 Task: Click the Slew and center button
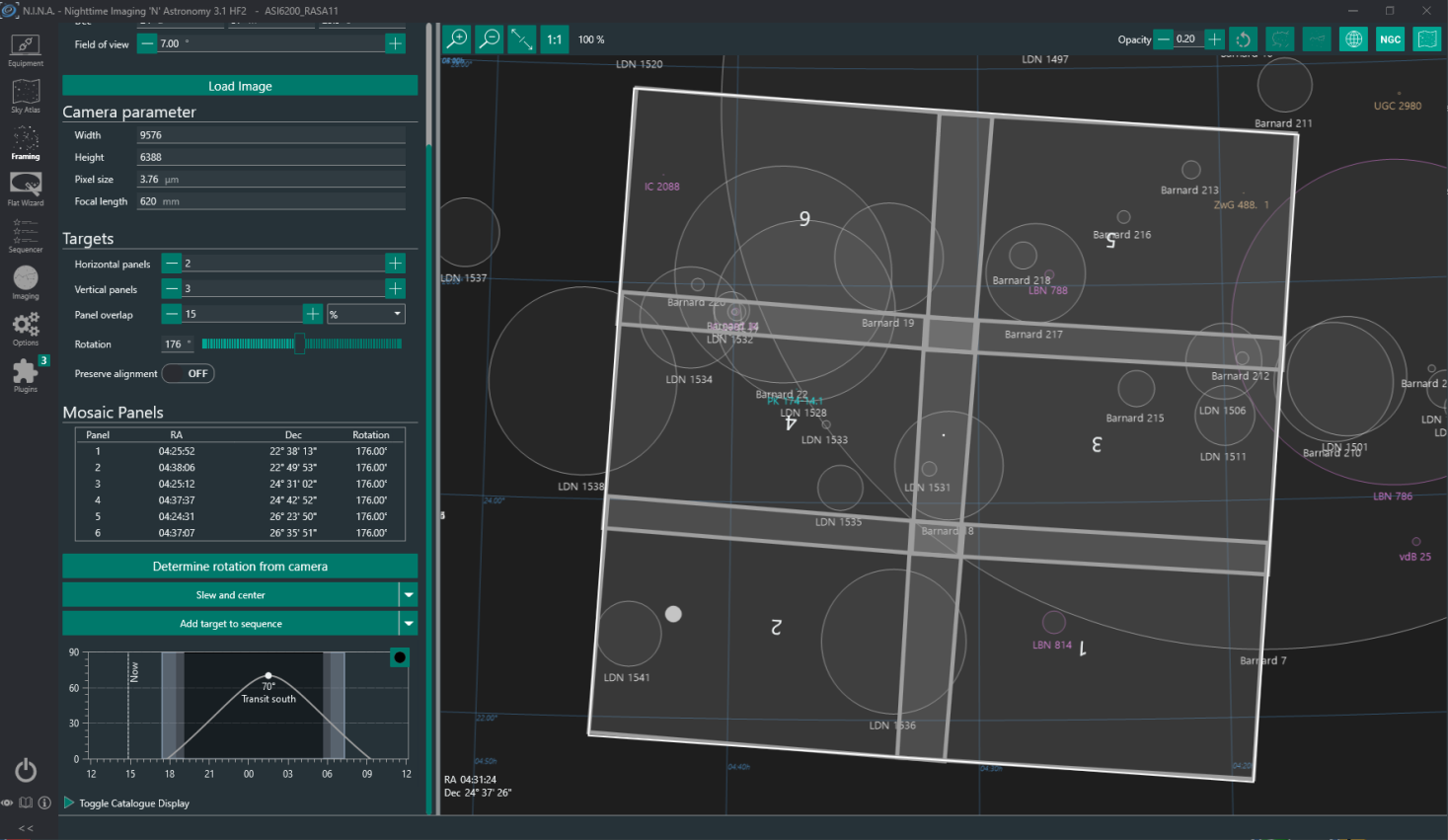230,595
